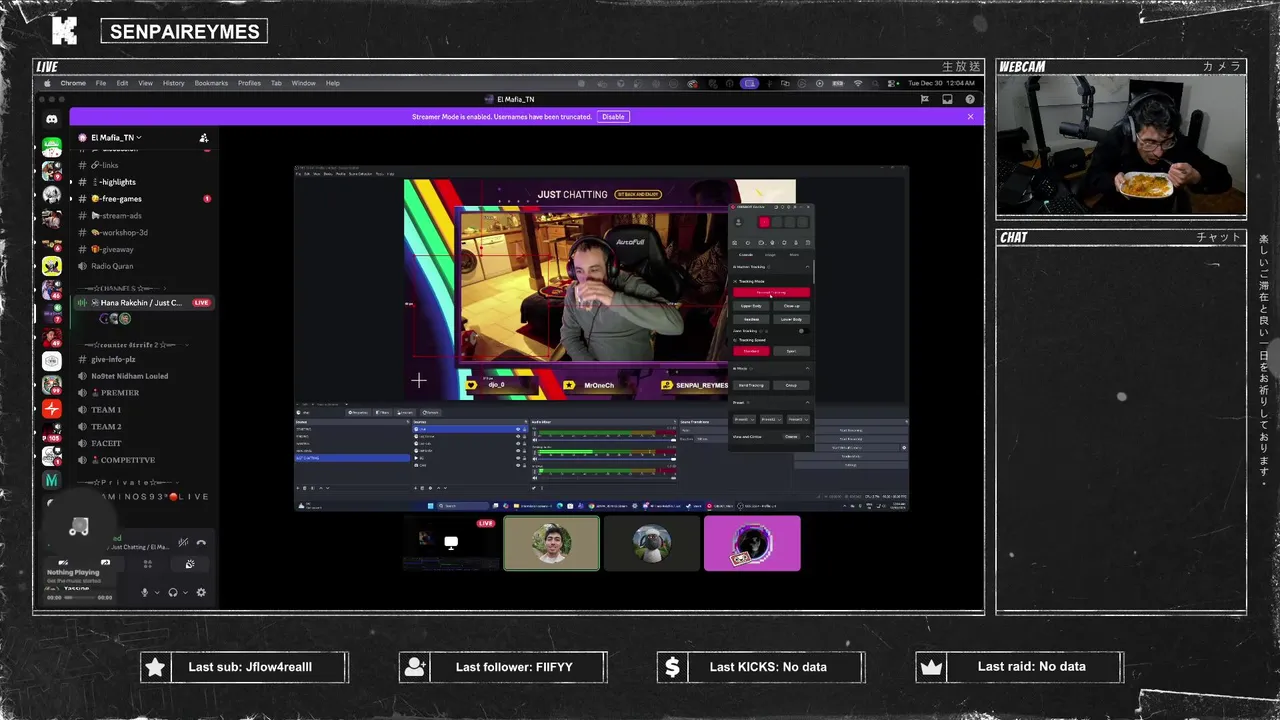Click the Kick logo in the overlay header
This screenshot has height=720, width=1280.
[64, 31]
